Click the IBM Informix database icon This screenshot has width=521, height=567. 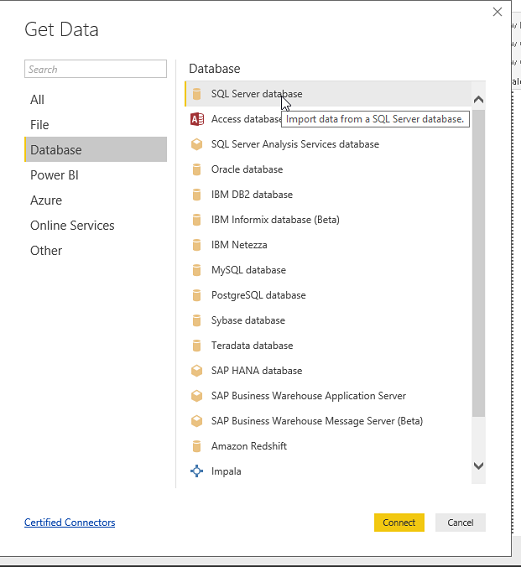[197, 219]
